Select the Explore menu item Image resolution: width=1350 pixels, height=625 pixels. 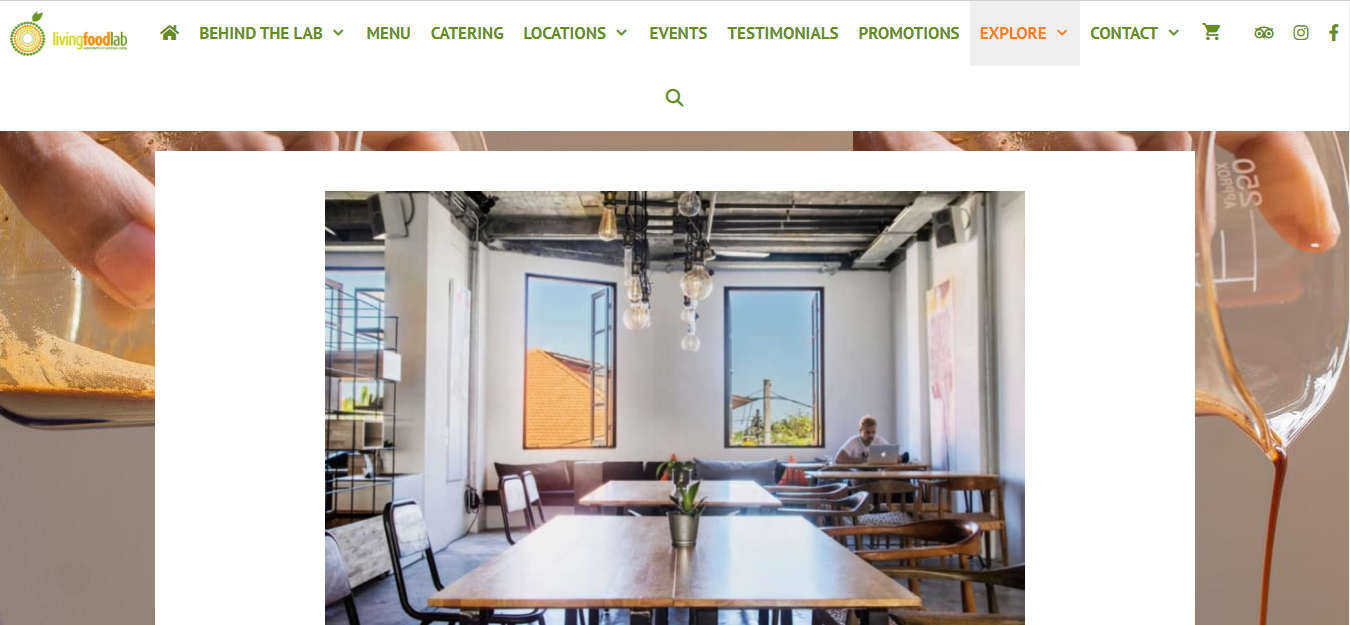(x=1012, y=33)
